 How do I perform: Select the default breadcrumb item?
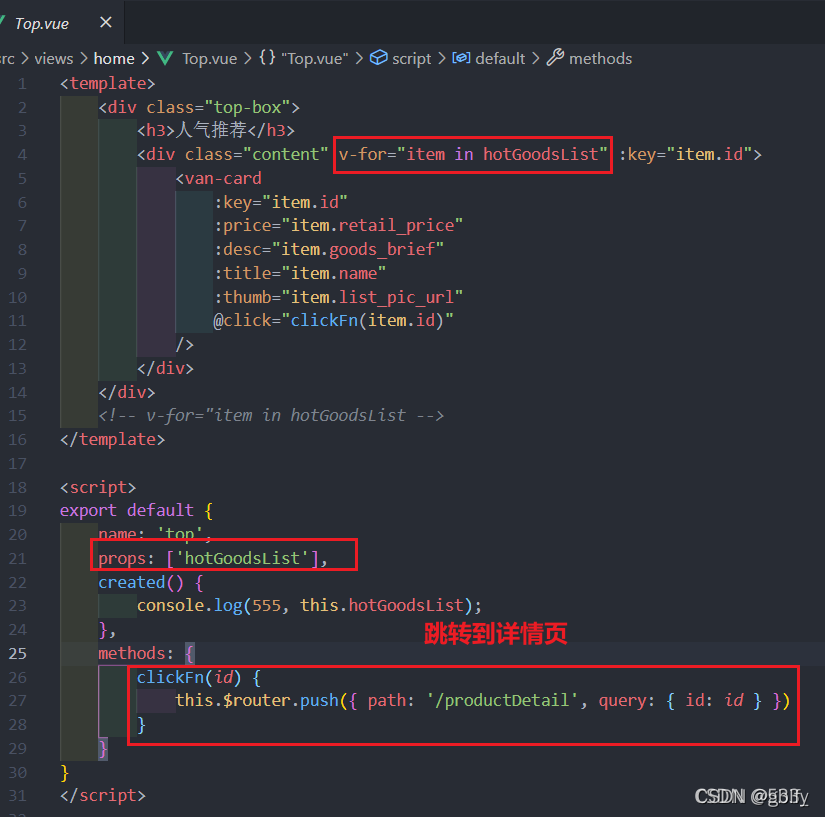500,58
